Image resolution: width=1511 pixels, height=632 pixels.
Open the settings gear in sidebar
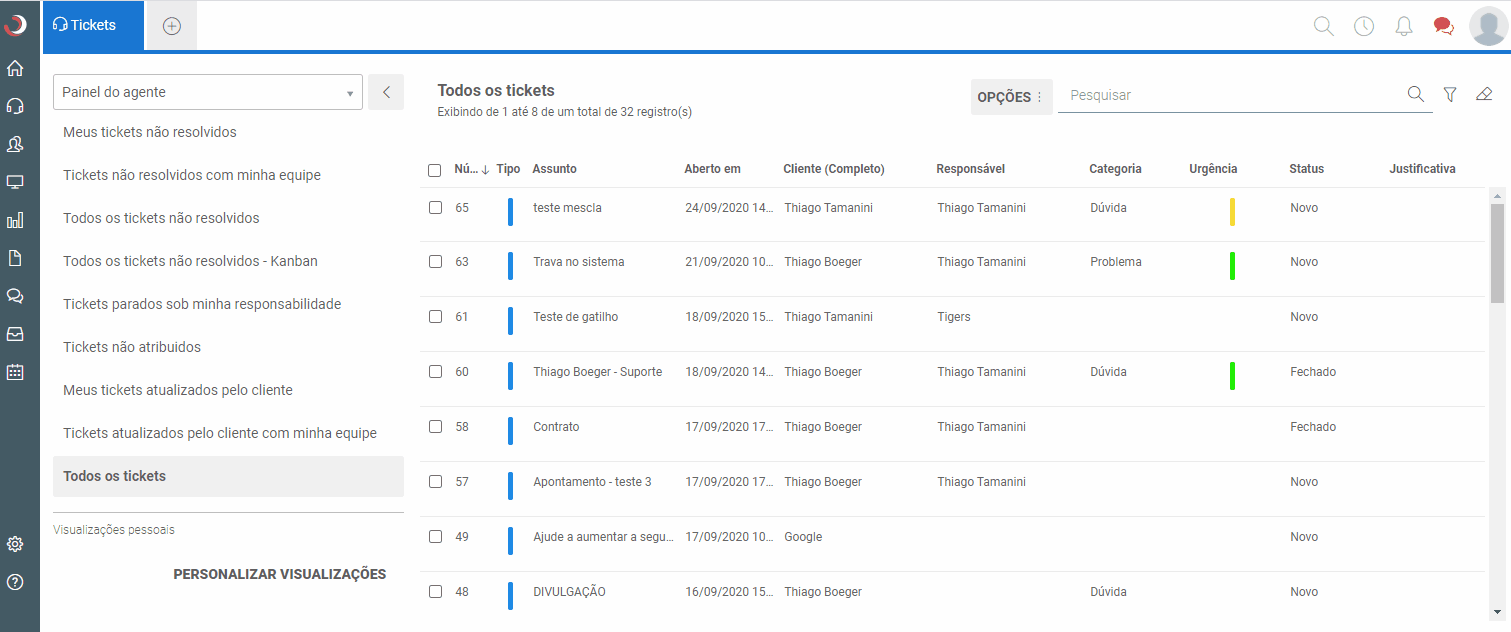15,544
